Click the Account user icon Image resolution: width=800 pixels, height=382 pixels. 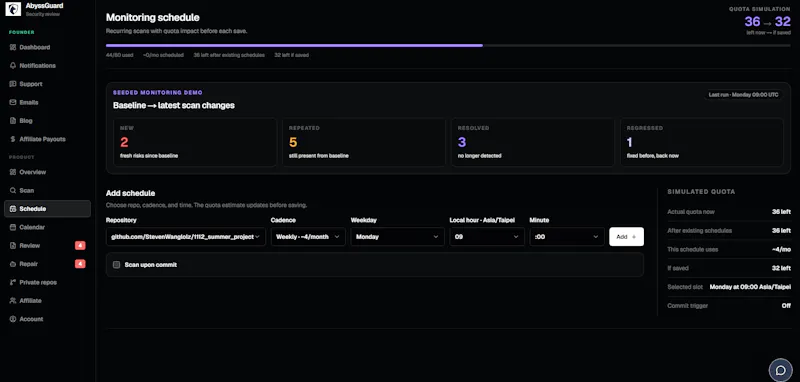coord(13,319)
